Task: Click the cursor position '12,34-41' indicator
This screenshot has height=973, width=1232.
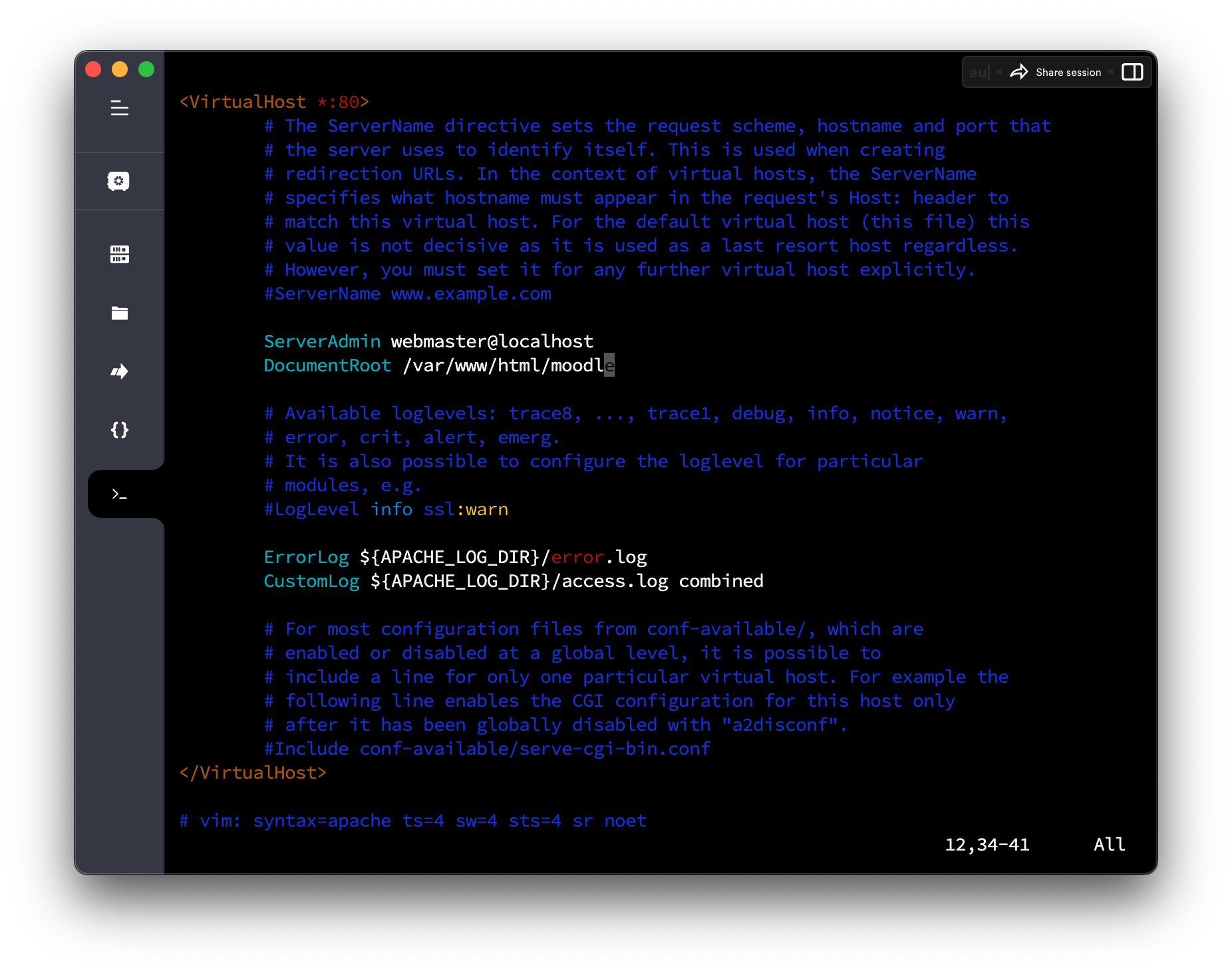Action: tap(987, 845)
